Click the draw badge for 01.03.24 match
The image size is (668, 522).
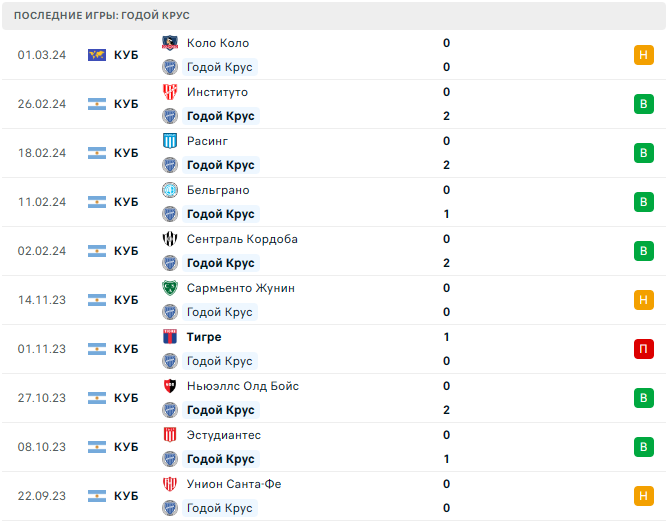[643, 55]
